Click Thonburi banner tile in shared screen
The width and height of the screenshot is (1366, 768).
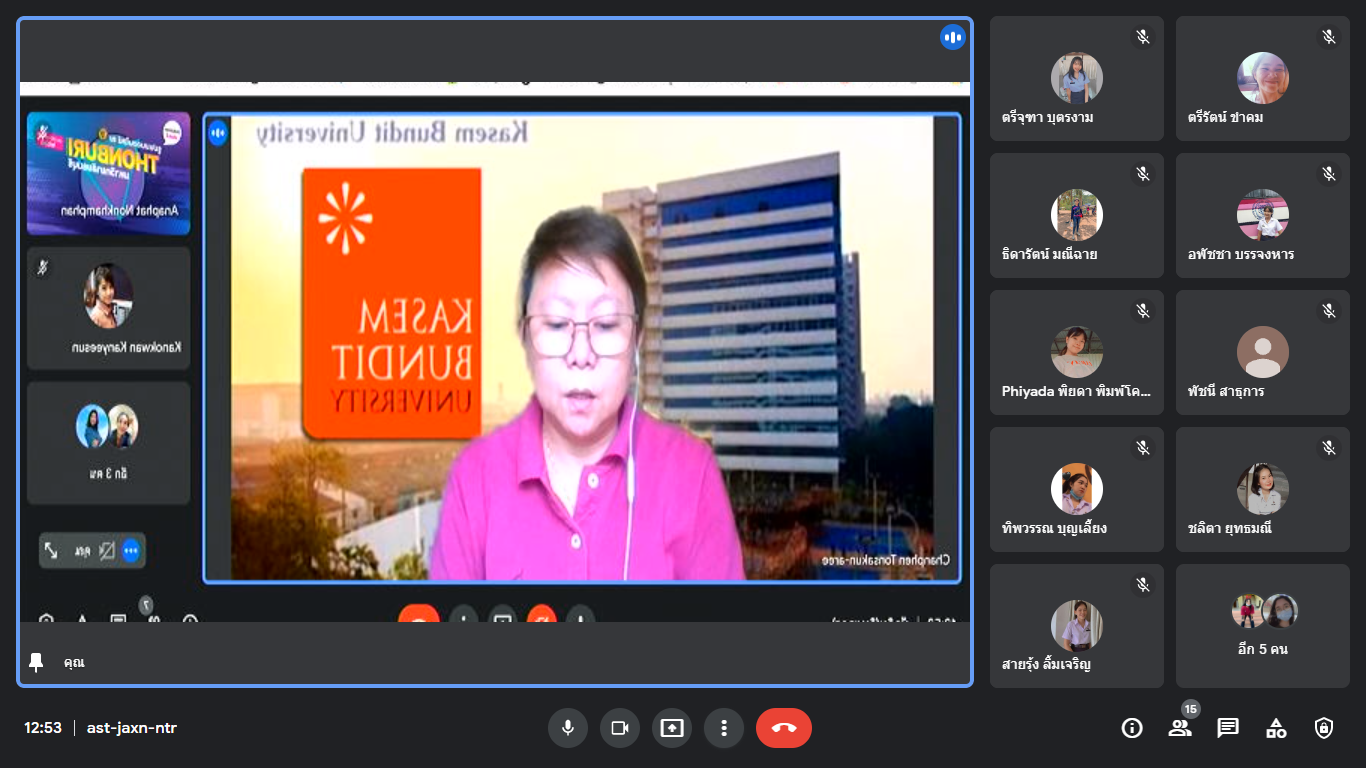(108, 173)
